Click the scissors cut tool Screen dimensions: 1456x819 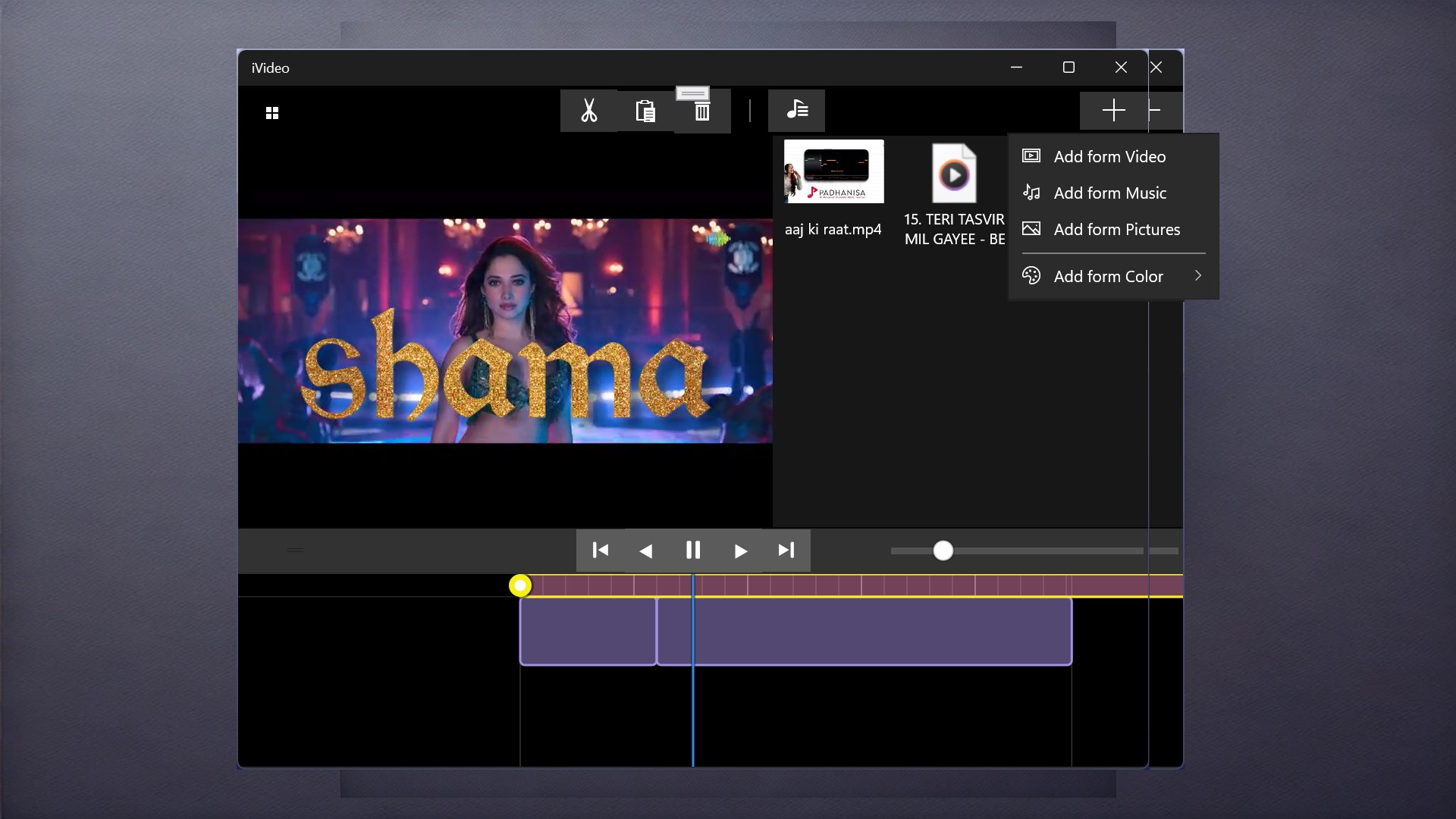click(x=588, y=111)
